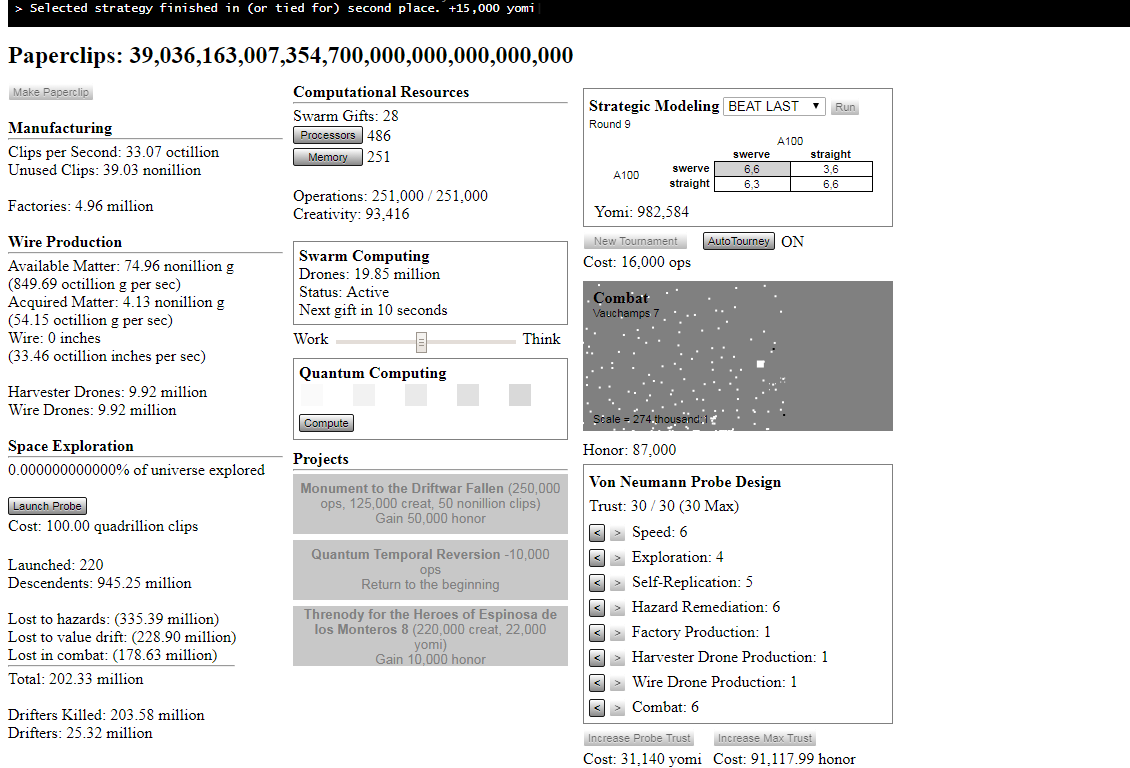Select the Threnody for the Heroes project
The height and width of the screenshot is (768, 1130).
point(430,636)
